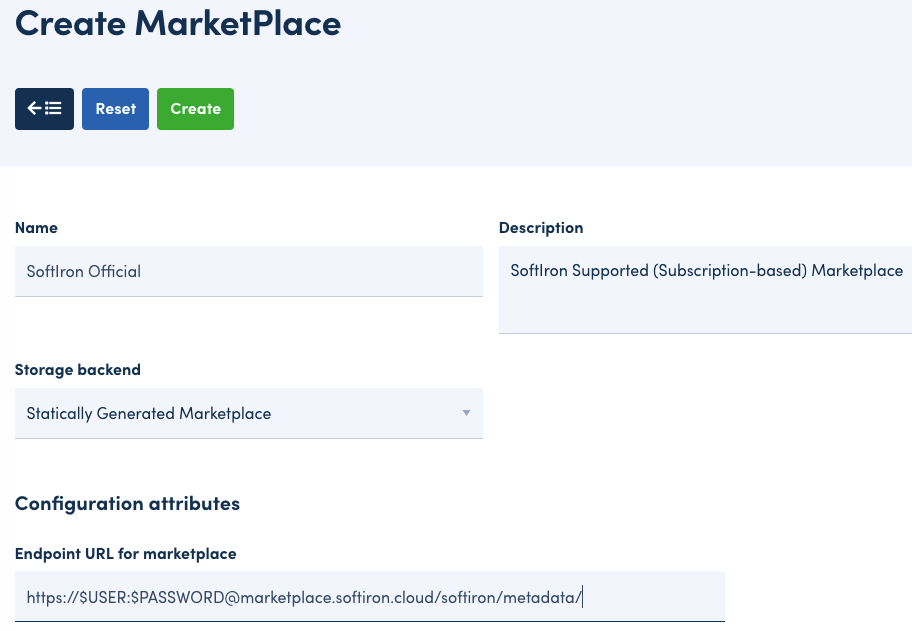912x631 pixels.
Task: Place cursor after metadata/ in endpoint URL
Action: click(x=582, y=598)
